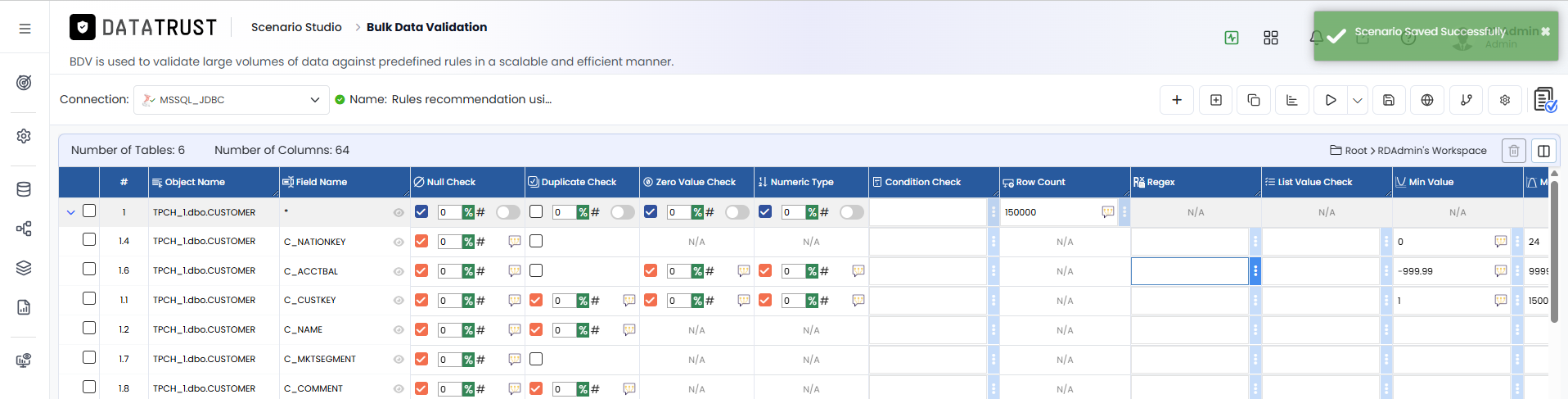Open the gear settings icon in toolbar
This screenshot has width=1568, height=399.
click(x=1505, y=100)
